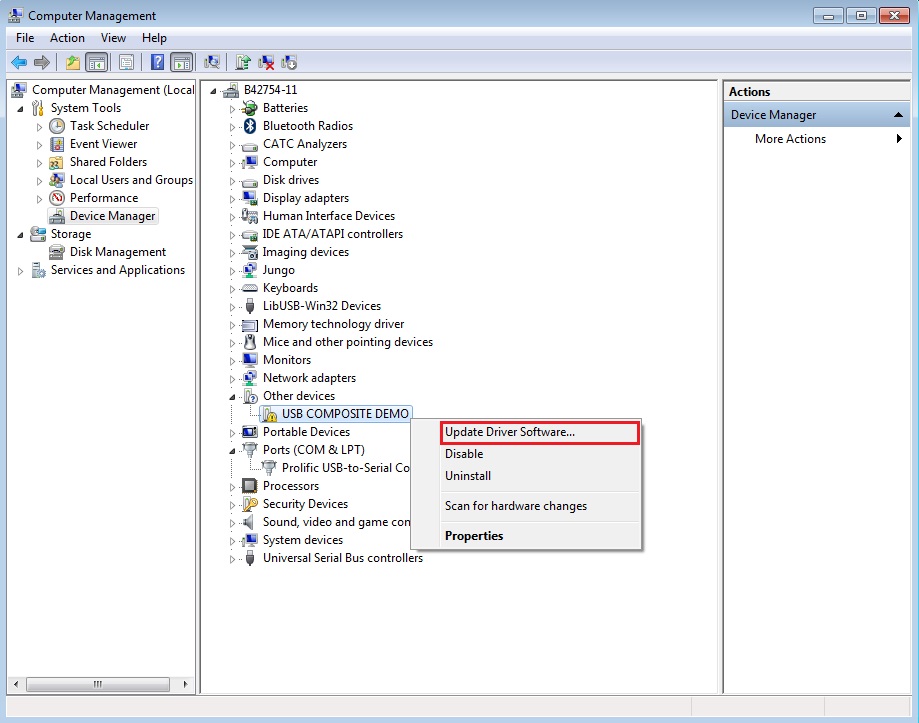The width and height of the screenshot is (919, 723).
Task: Click the Help question mark toolbar icon
Action: (157, 62)
